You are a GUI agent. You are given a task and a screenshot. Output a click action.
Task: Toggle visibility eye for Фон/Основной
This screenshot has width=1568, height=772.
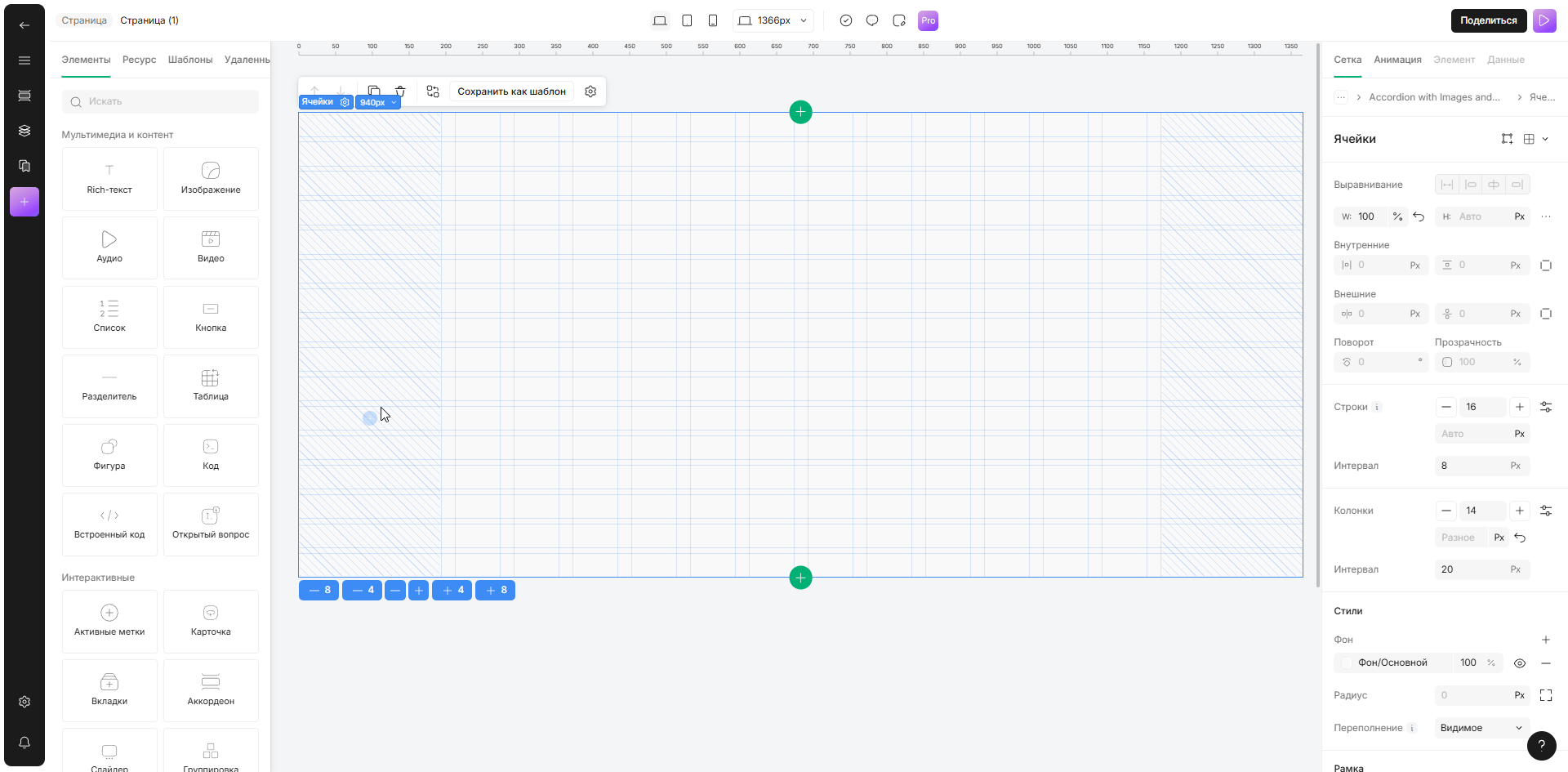tap(1520, 663)
